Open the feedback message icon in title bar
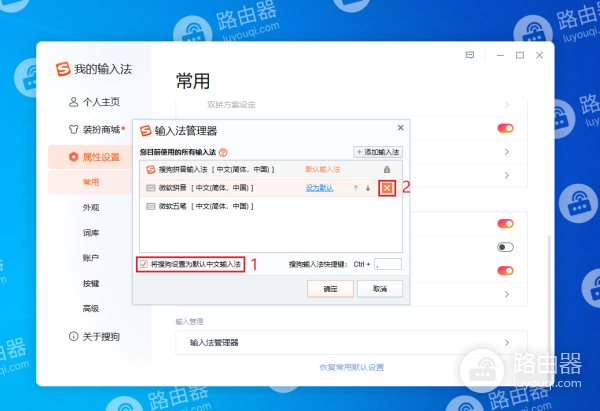This screenshot has height=411, width=600. point(470,55)
